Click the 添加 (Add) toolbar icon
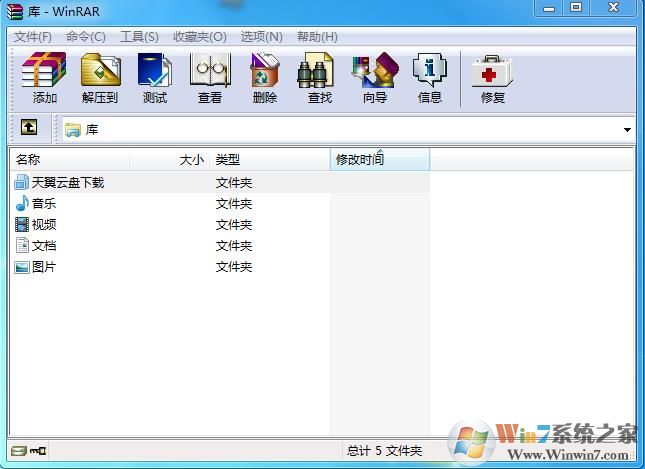 (x=44, y=78)
